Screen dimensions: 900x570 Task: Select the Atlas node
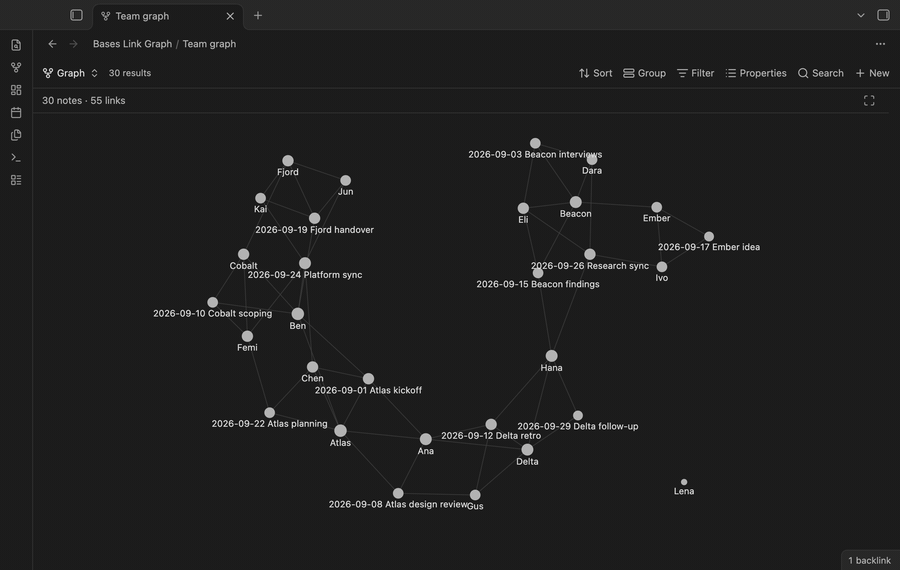pos(340,431)
